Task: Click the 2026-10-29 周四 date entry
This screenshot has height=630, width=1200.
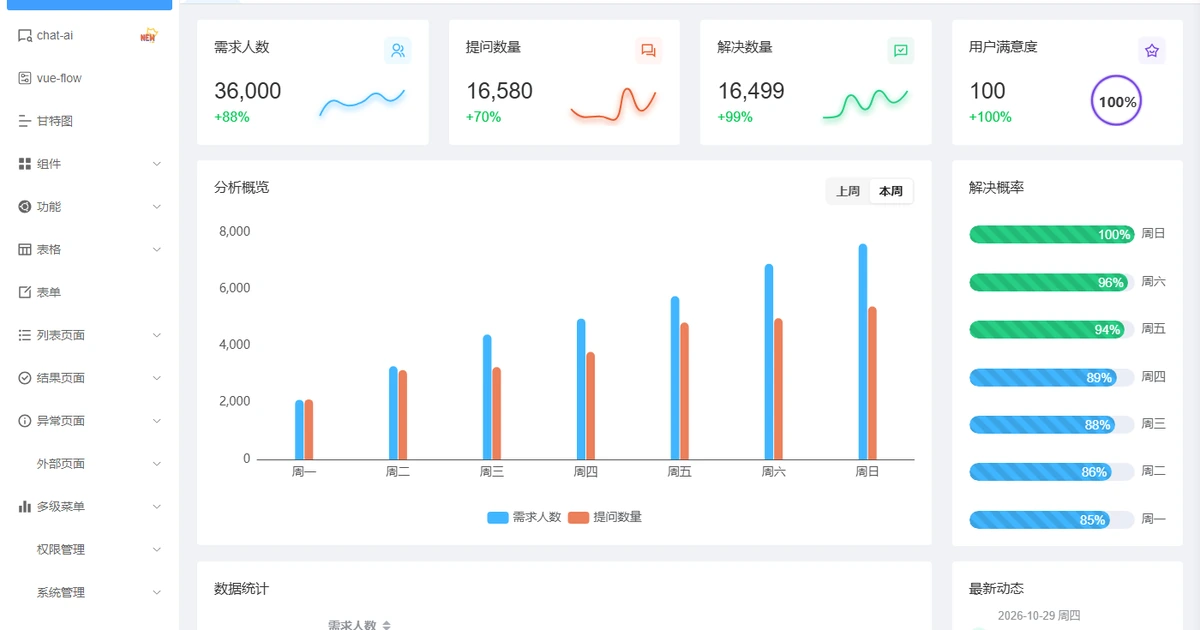Action: [1039, 616]
